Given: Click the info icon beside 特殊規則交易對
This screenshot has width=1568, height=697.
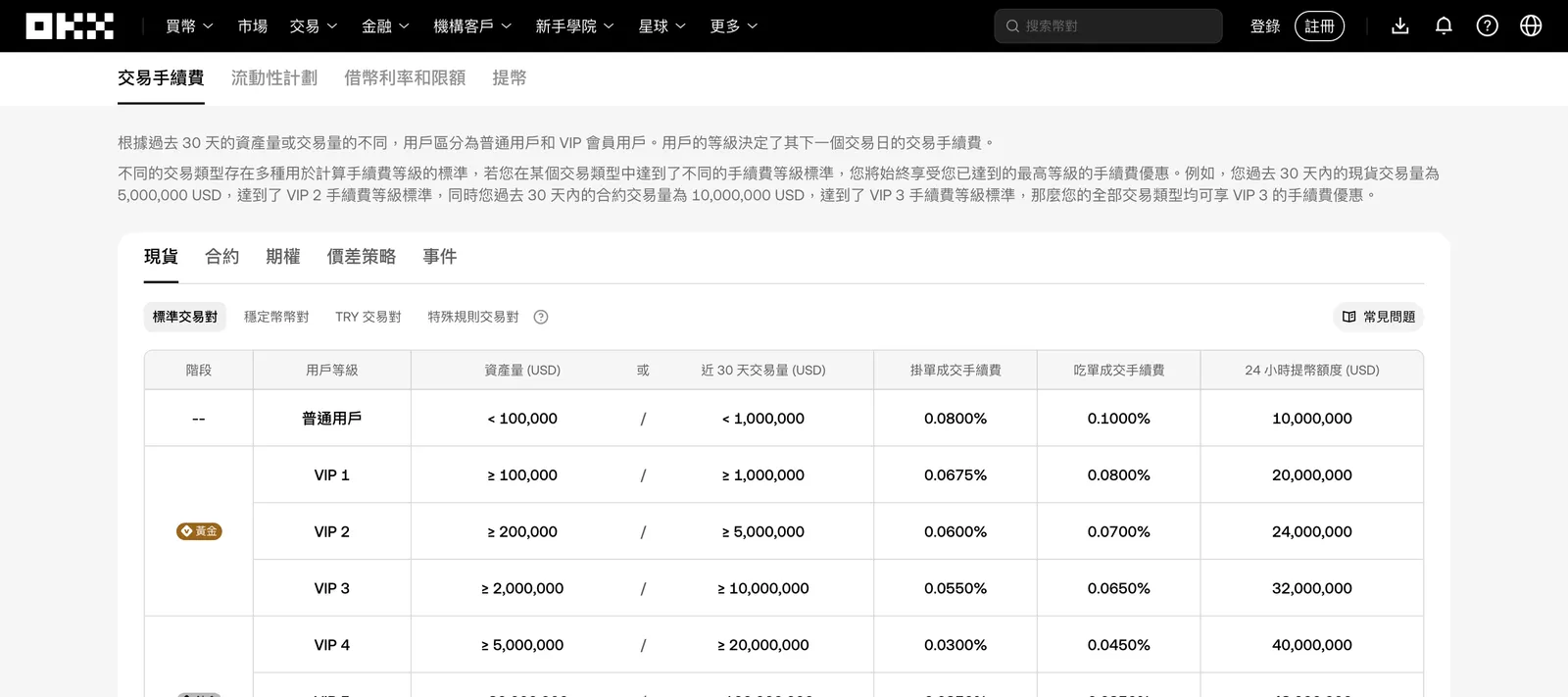Looking at the screenshot, I should coord(541,317).
